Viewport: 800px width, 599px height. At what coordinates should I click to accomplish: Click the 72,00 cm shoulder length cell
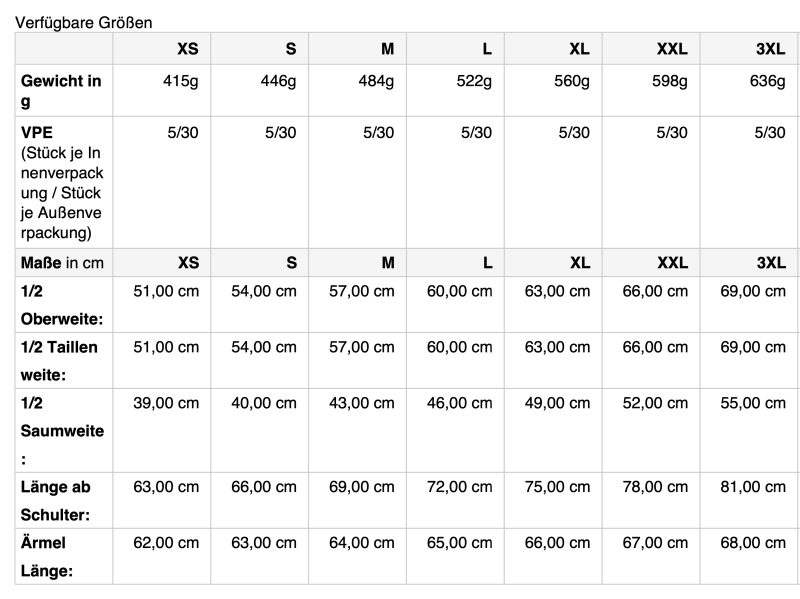pos(460,487)
